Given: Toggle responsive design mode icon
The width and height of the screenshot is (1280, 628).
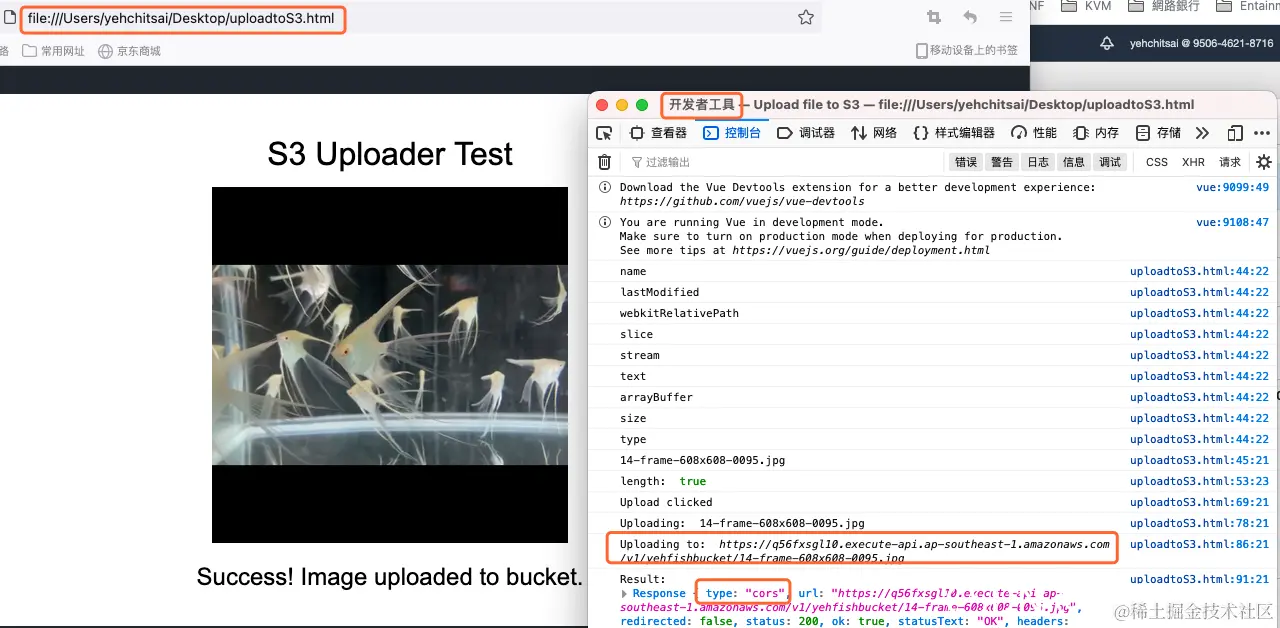Looking at the screenshot, I should (1235, 133).
